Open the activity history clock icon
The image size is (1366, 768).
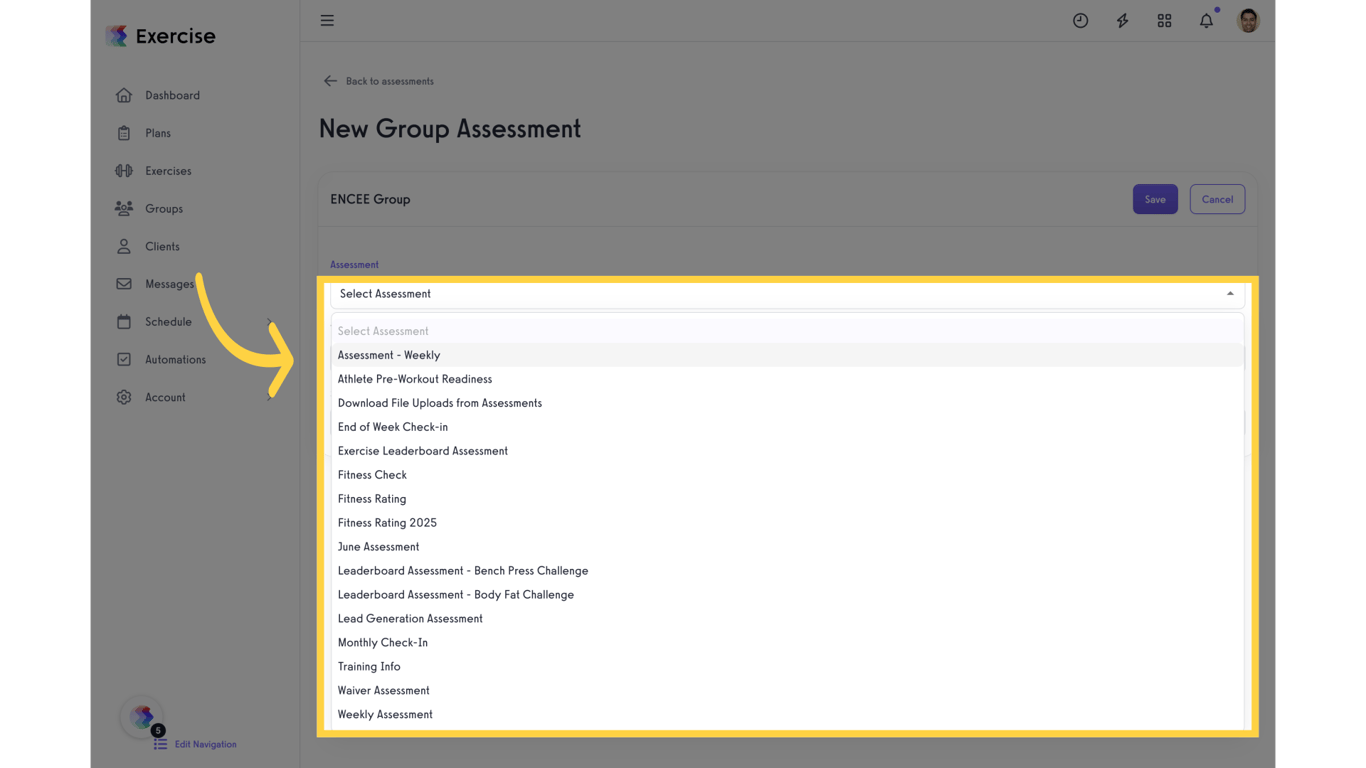pyautogui.click(x=1080, y=20)
